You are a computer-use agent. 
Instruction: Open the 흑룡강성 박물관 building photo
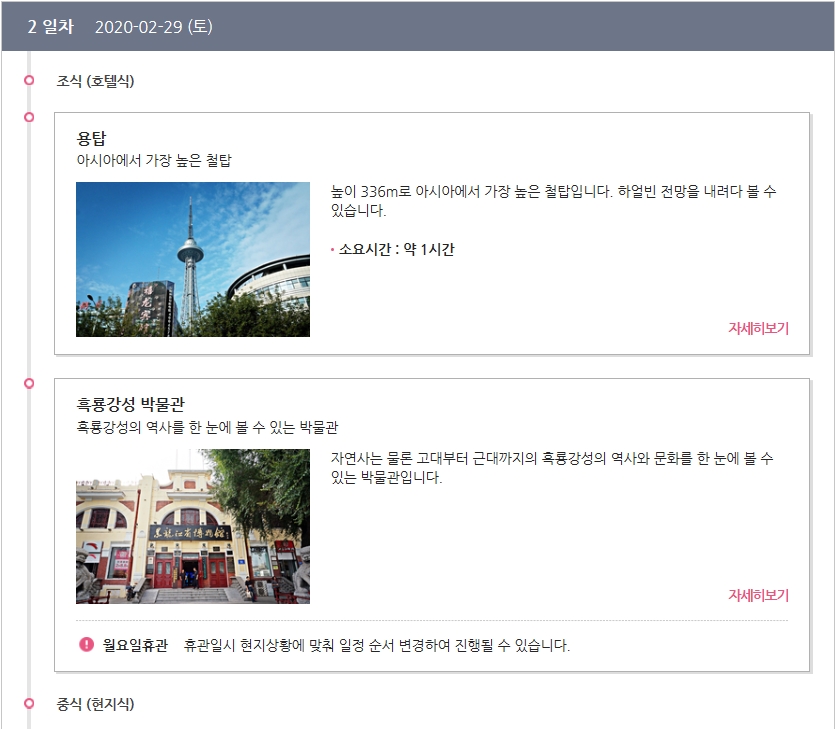[193, 526]
